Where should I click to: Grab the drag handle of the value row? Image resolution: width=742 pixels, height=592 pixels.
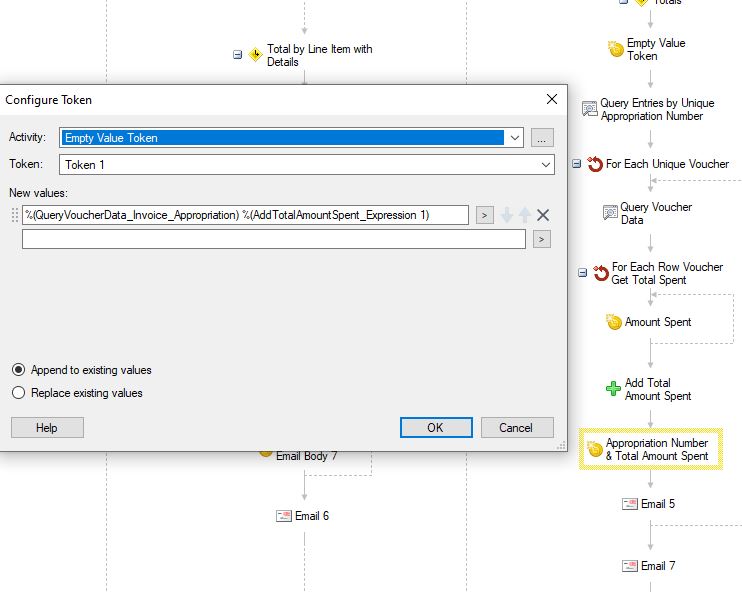pyautogui.click(x=15, y=215)
